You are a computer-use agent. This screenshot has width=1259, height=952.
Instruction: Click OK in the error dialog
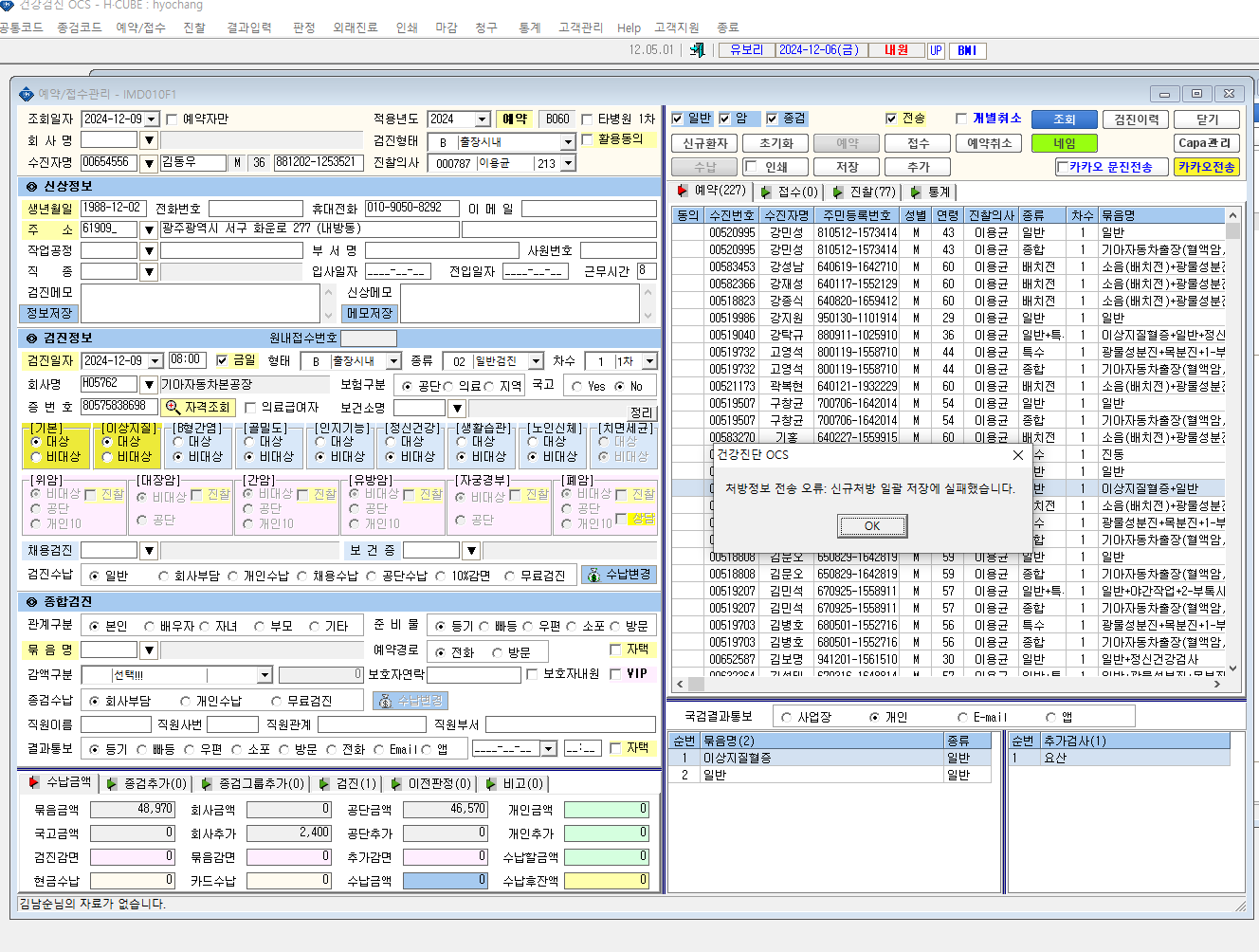(x=872, y=526)
